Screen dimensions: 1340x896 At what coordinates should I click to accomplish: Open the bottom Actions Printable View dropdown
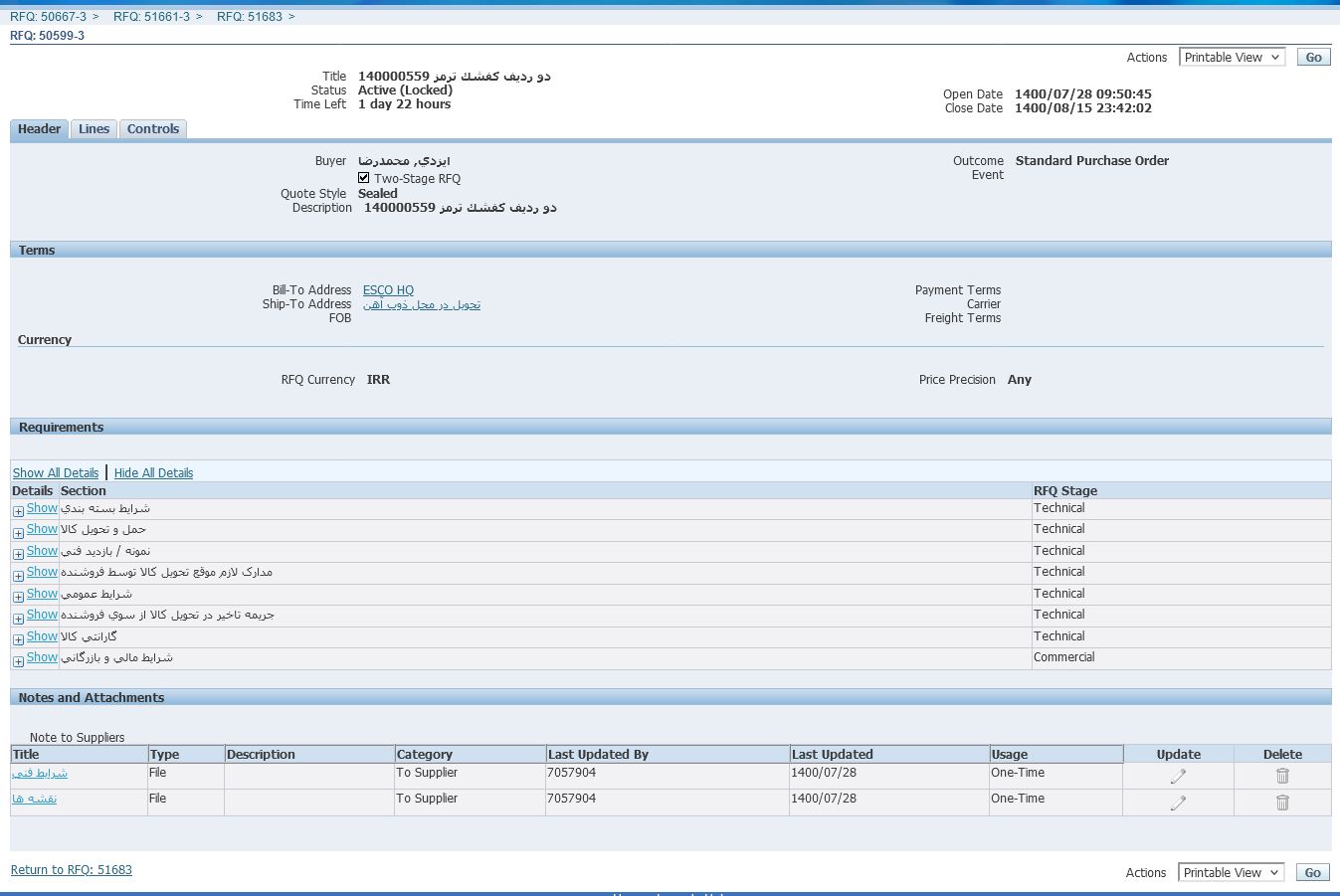point(1231,872)
